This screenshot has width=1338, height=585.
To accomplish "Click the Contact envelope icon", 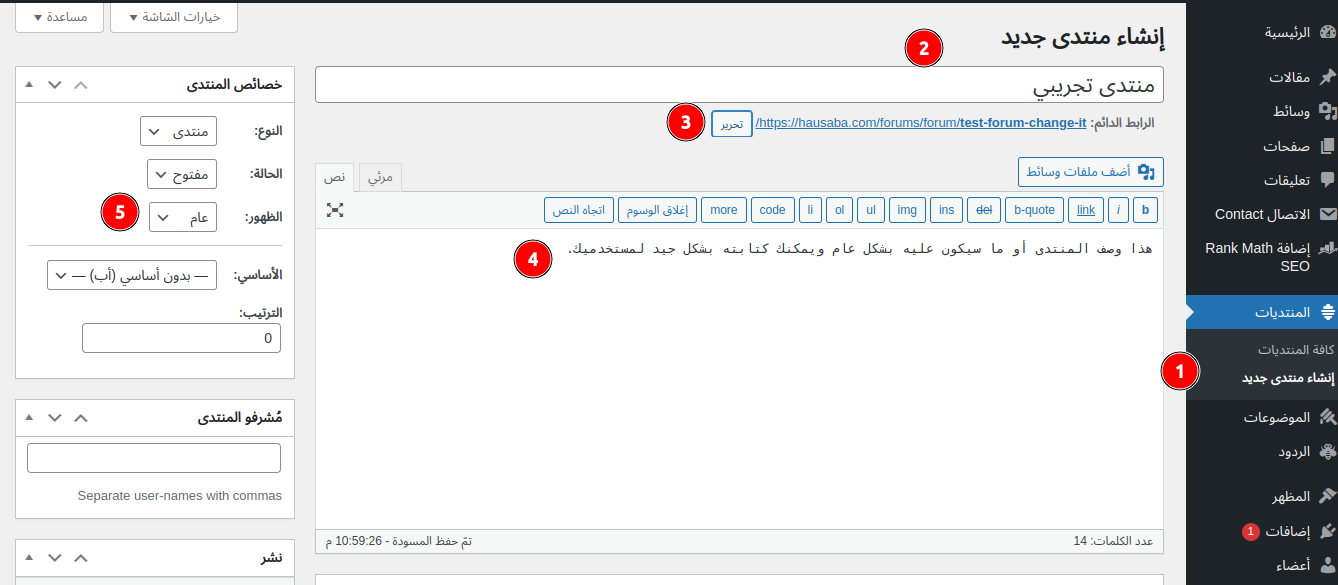I will [x=1327, y=214].
